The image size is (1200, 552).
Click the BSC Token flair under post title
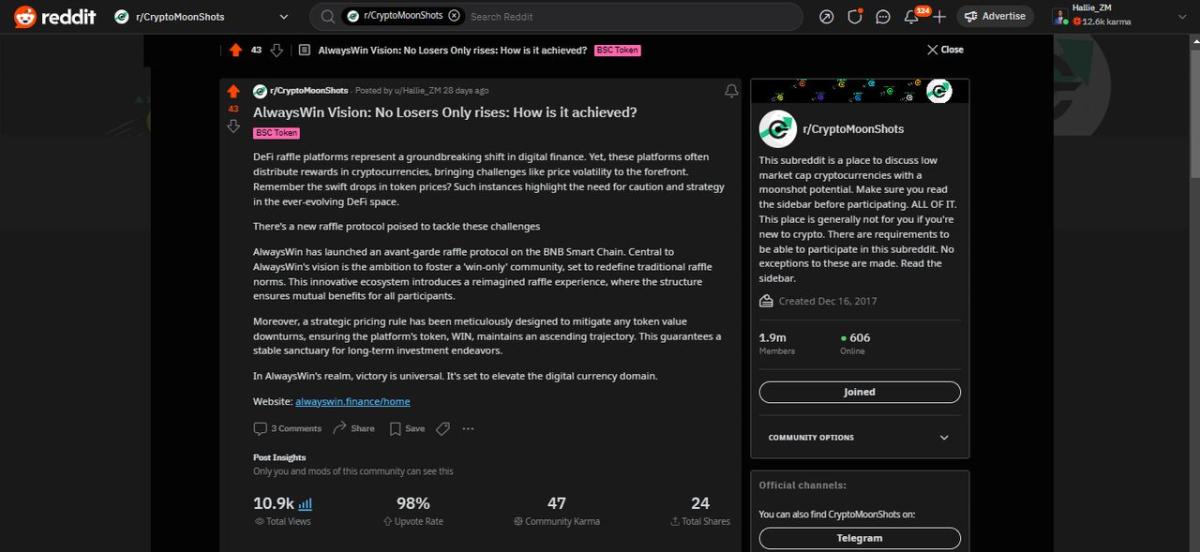point(276,133)
